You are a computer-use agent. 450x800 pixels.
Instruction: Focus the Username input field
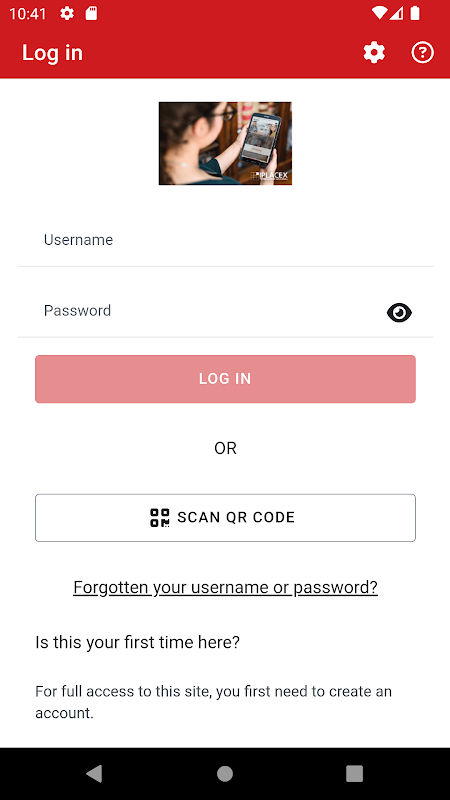pos(225,240)
